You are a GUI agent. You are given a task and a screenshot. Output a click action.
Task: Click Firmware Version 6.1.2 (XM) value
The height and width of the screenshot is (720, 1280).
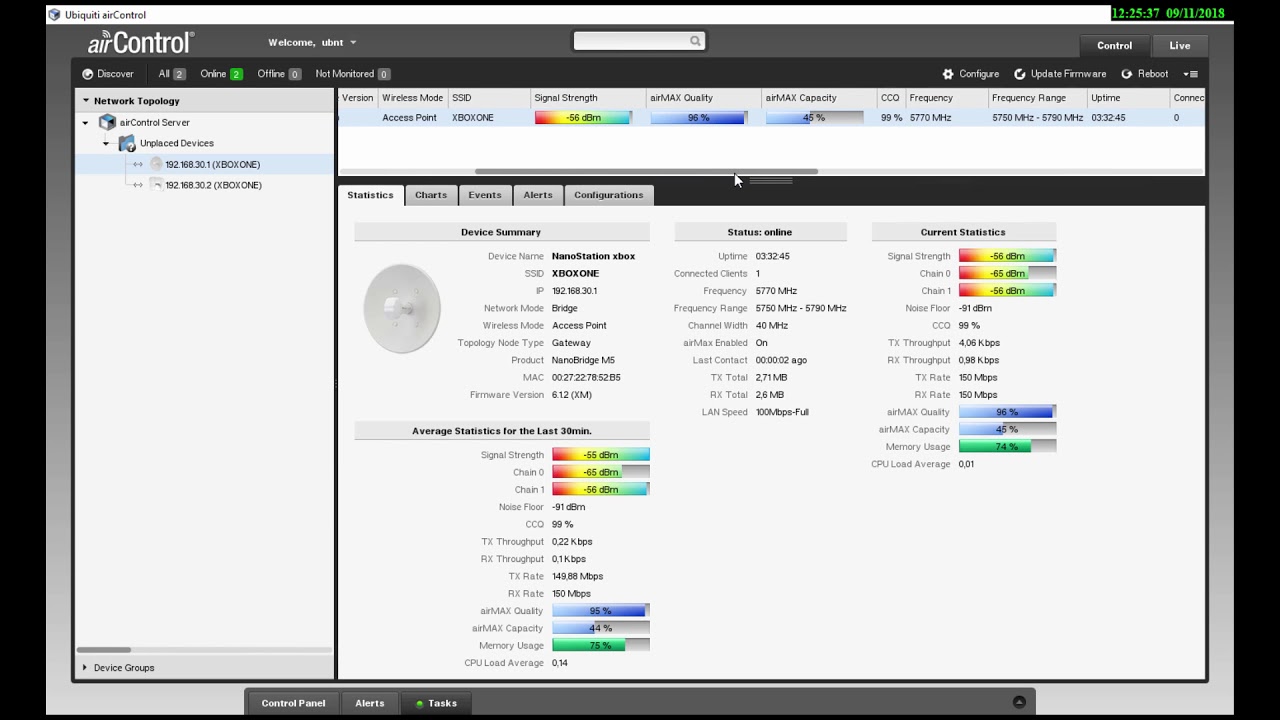click(x=572, y=395)
